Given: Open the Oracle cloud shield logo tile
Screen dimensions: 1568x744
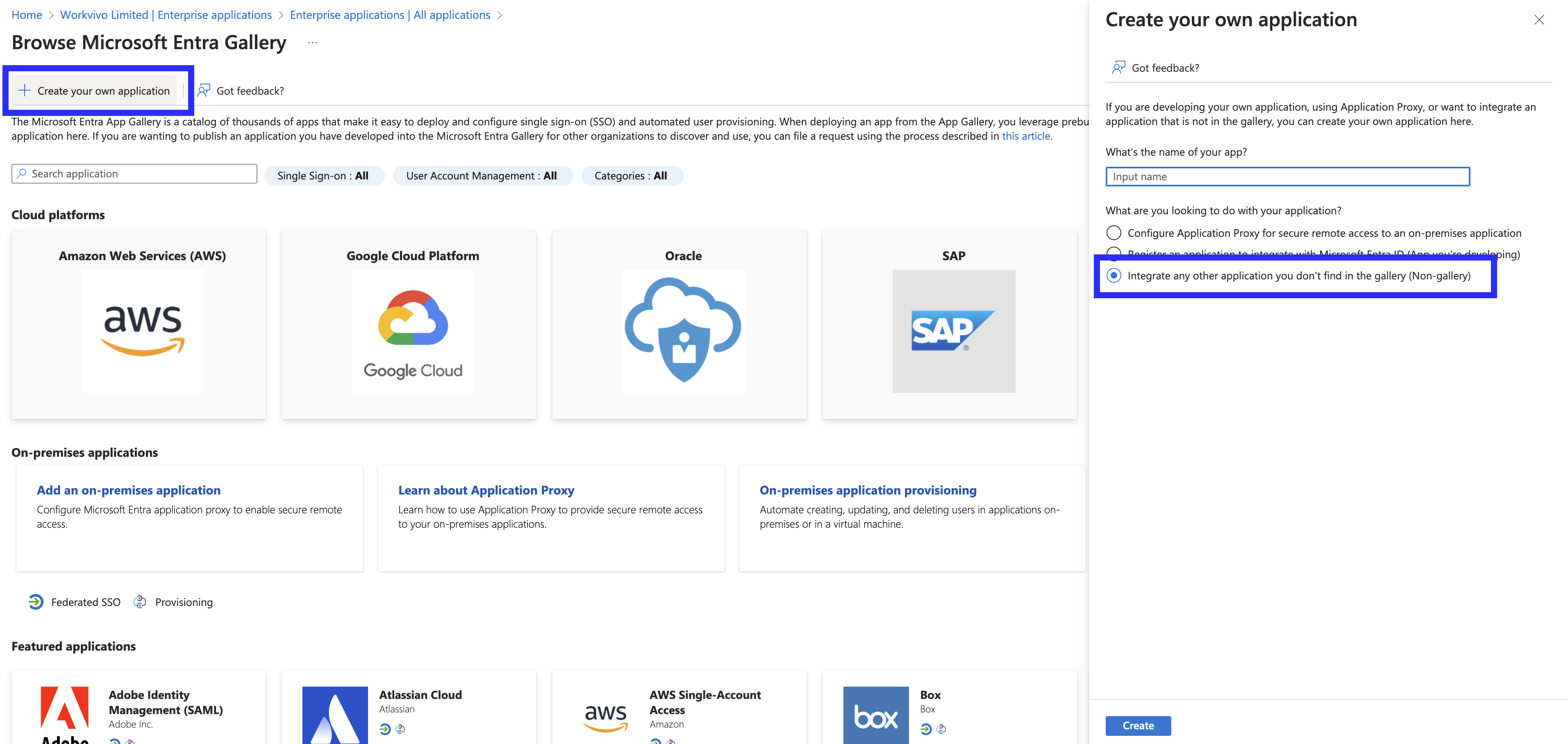Looking at the screenshot, I should click(x=683, y=331).
